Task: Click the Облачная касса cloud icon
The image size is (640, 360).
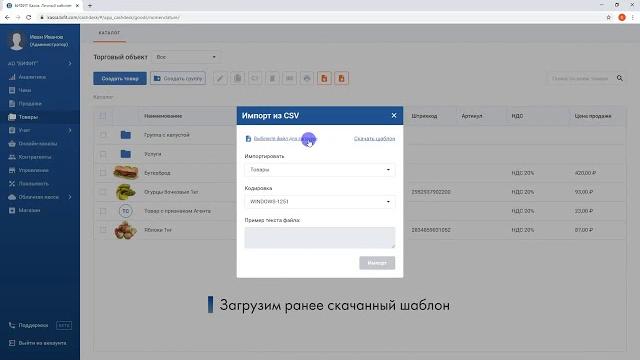Action: coord(12,197)
